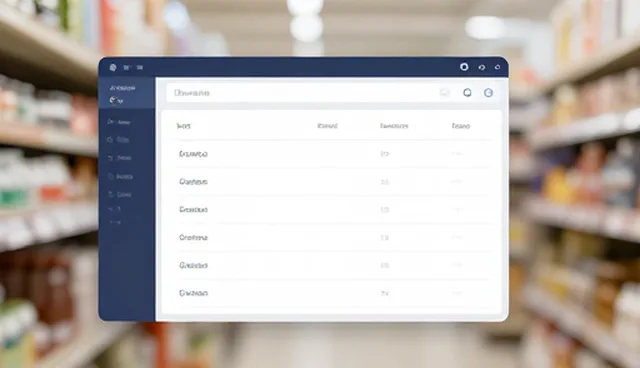Sort by the second table column header
Image resolution: width=640 pixels, height=368 pixels.
(327, 126)
